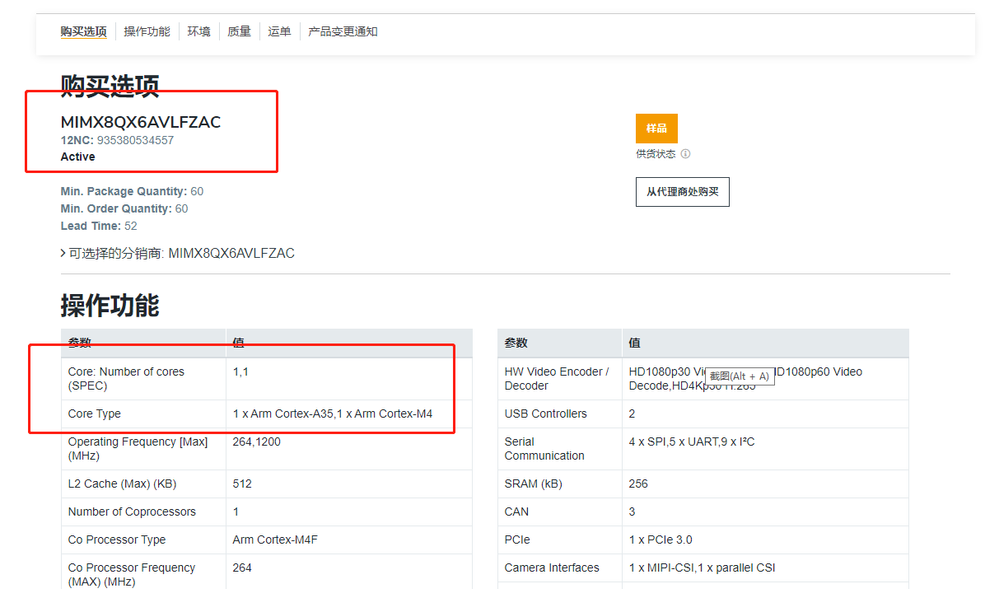Select the Core Type table row
Screen dimensions: 999x589
94,413
